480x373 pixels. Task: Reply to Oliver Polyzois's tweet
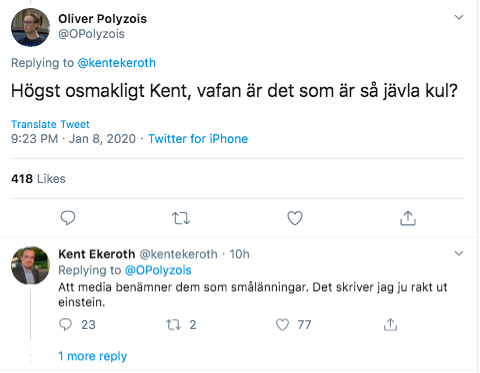click(68, 218)
